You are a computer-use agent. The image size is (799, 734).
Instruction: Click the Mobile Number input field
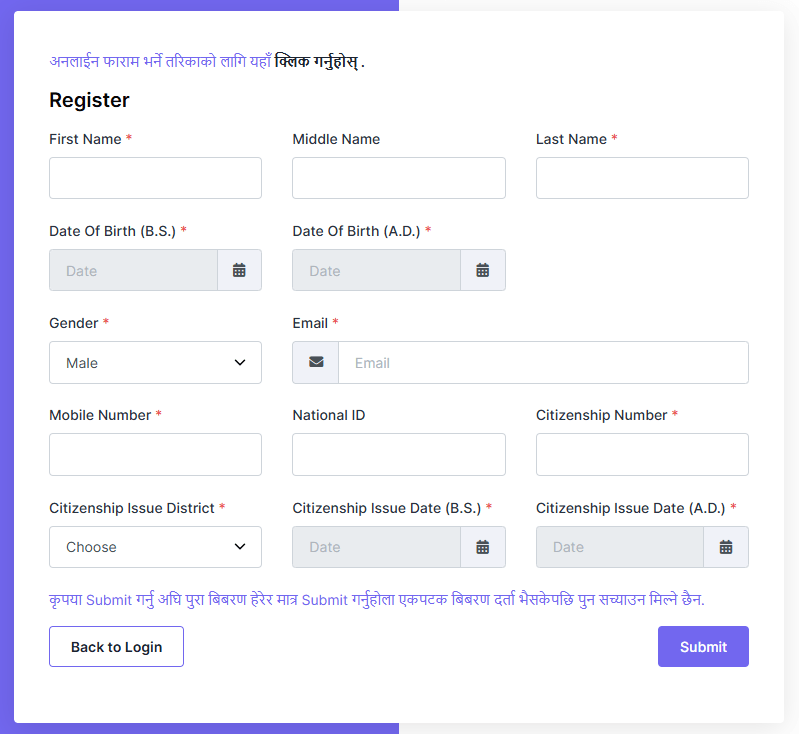(x=155, y=455)
